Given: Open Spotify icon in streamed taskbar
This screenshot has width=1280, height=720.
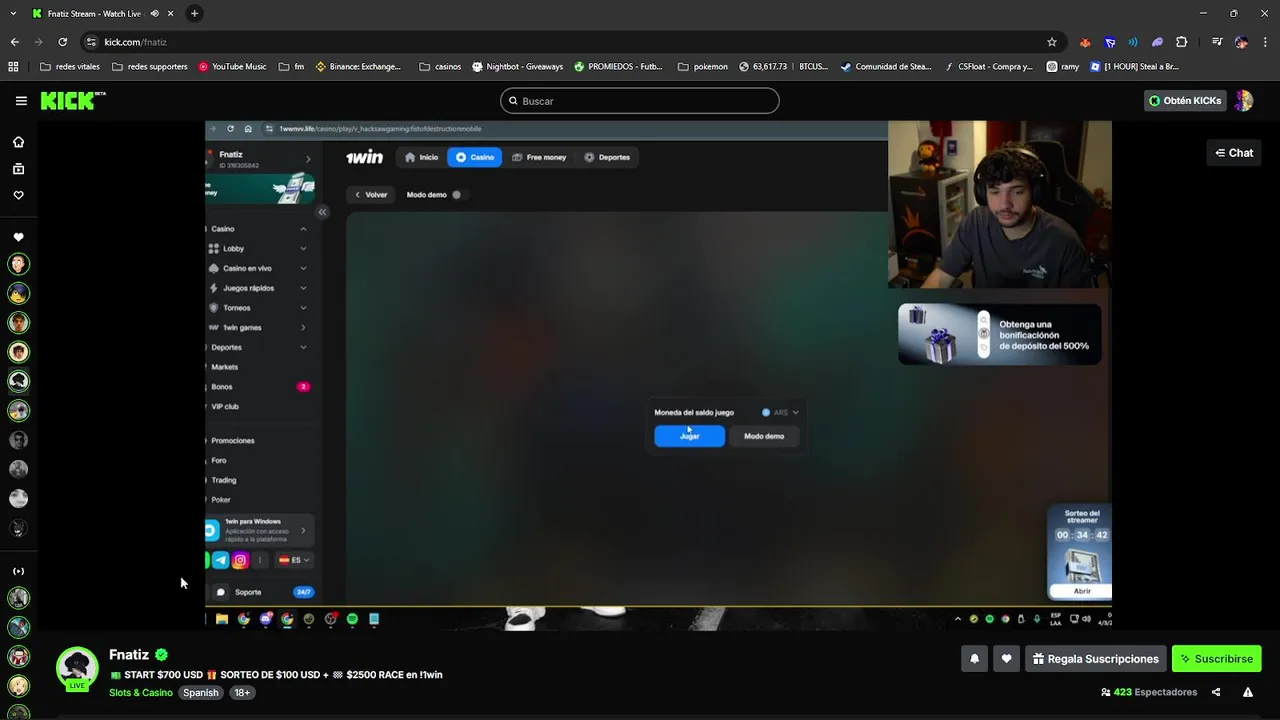Looking at the screenshot, I should coord(352,619).
